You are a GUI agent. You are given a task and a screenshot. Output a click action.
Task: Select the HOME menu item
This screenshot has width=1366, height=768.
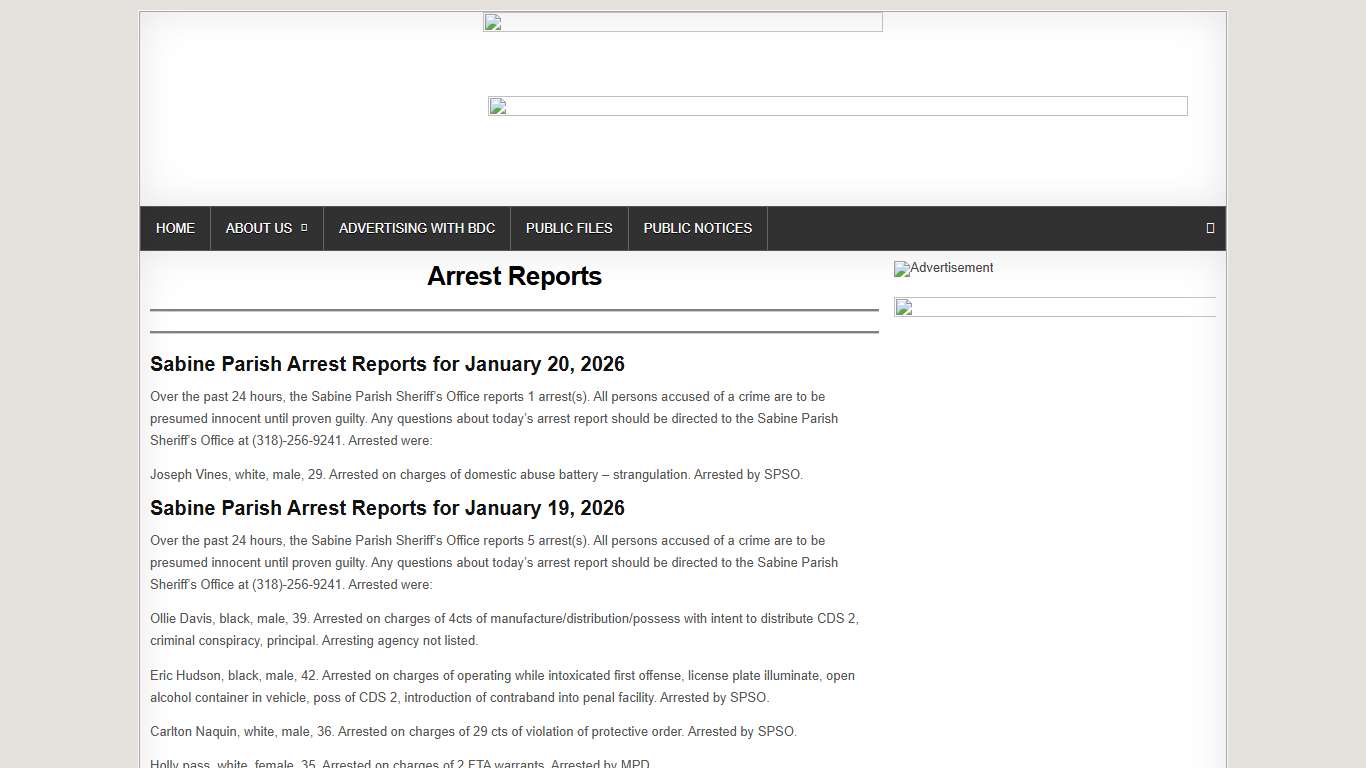[x=175, y=228]
